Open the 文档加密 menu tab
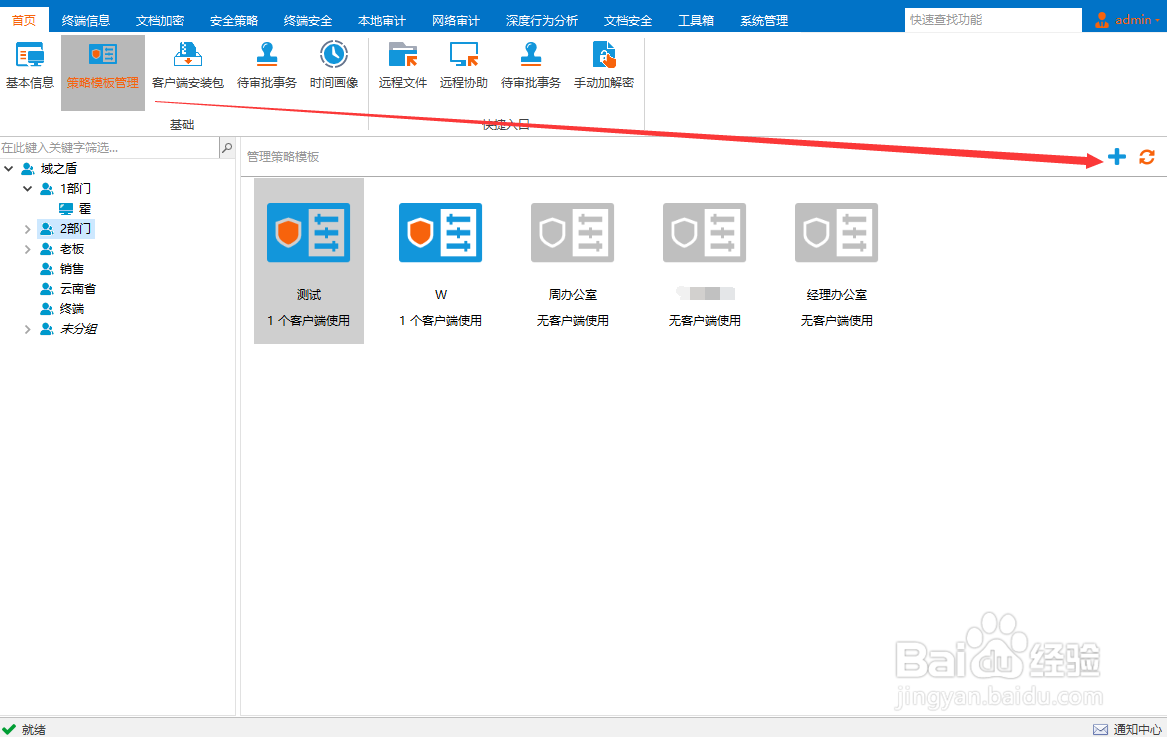 click(160, 20)
